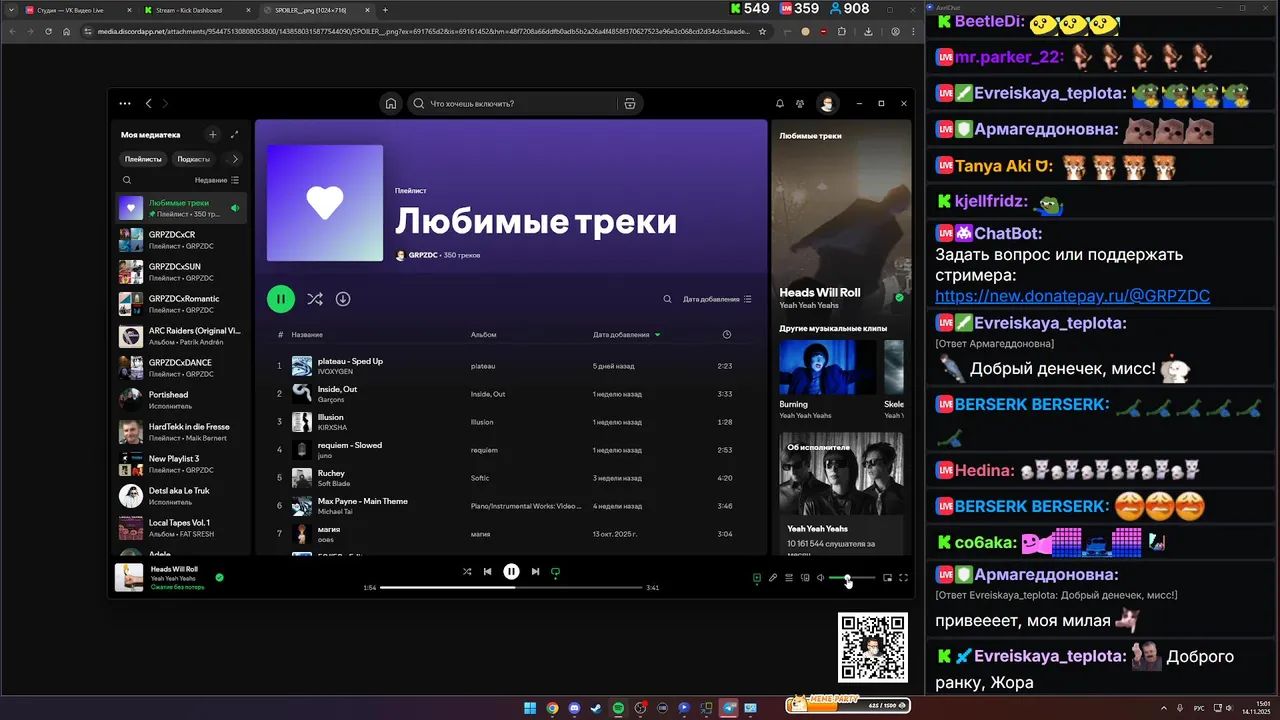1280x720 pixels.
Task: Open the lyrics microphone icon
Action: tap(773, 577)
